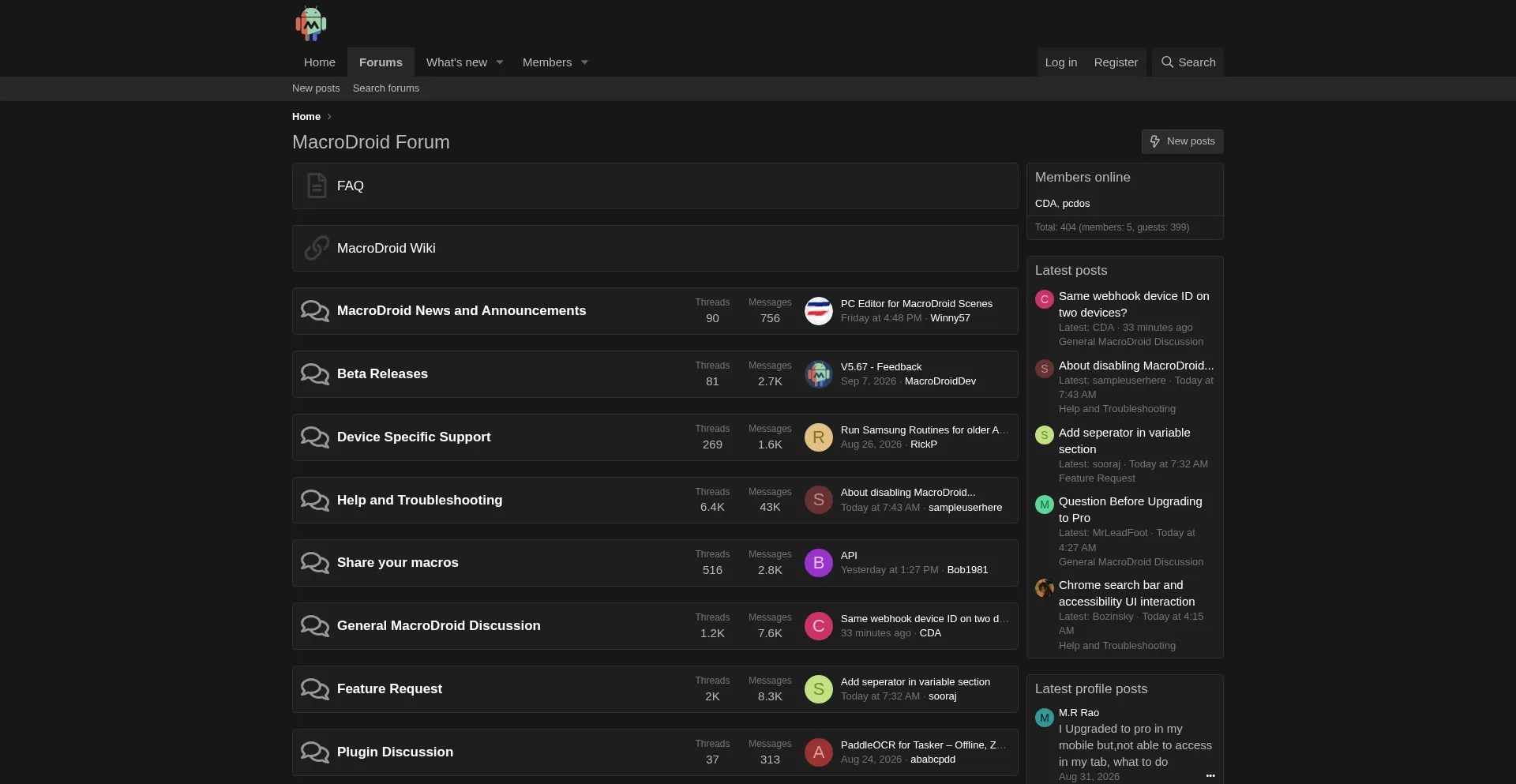Click M.R Rao's avatar in Latest profile posts
The width and height of the screenshot is (1516, 784).
coord(1045,718)
